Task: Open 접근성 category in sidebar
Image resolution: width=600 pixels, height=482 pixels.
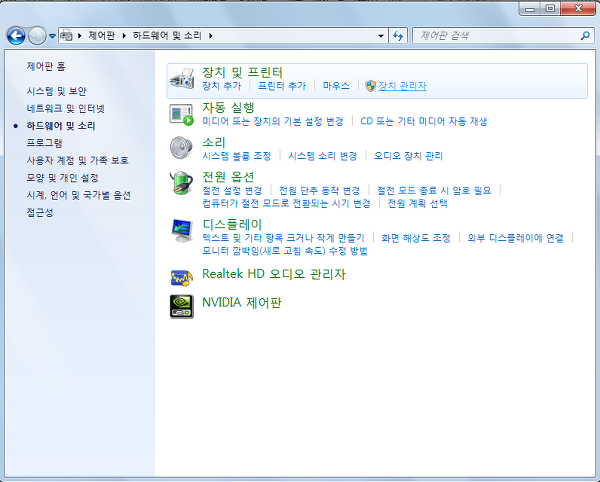Action: [40, 212]
